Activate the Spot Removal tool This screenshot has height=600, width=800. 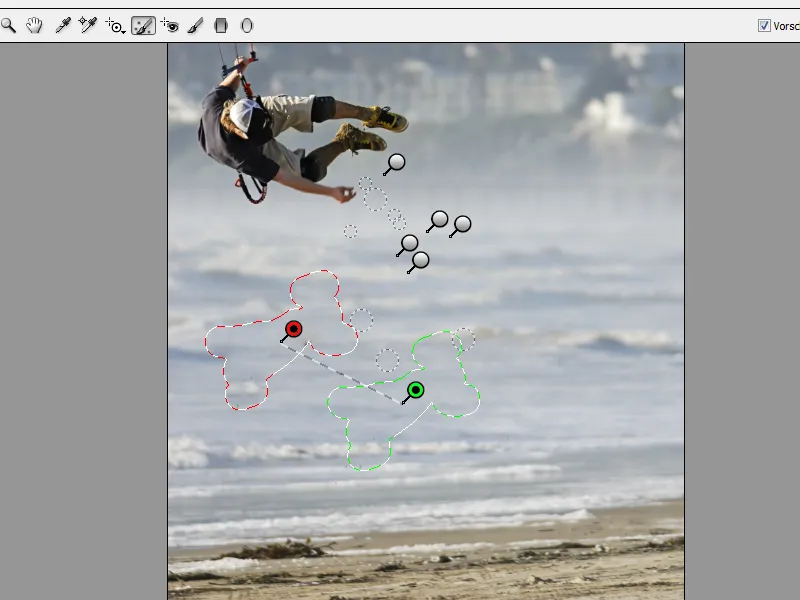pyautogui.click(x=143, y=26)
